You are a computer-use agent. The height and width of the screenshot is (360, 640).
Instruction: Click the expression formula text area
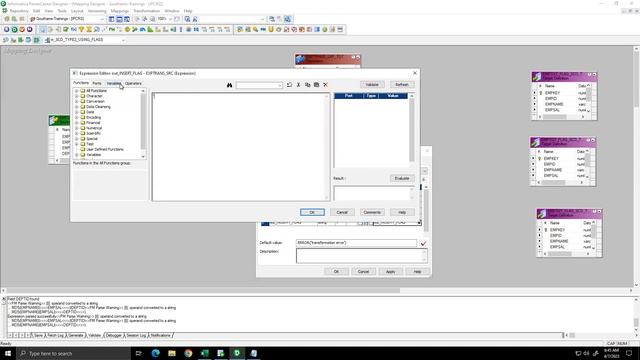[x=240, y=147]
